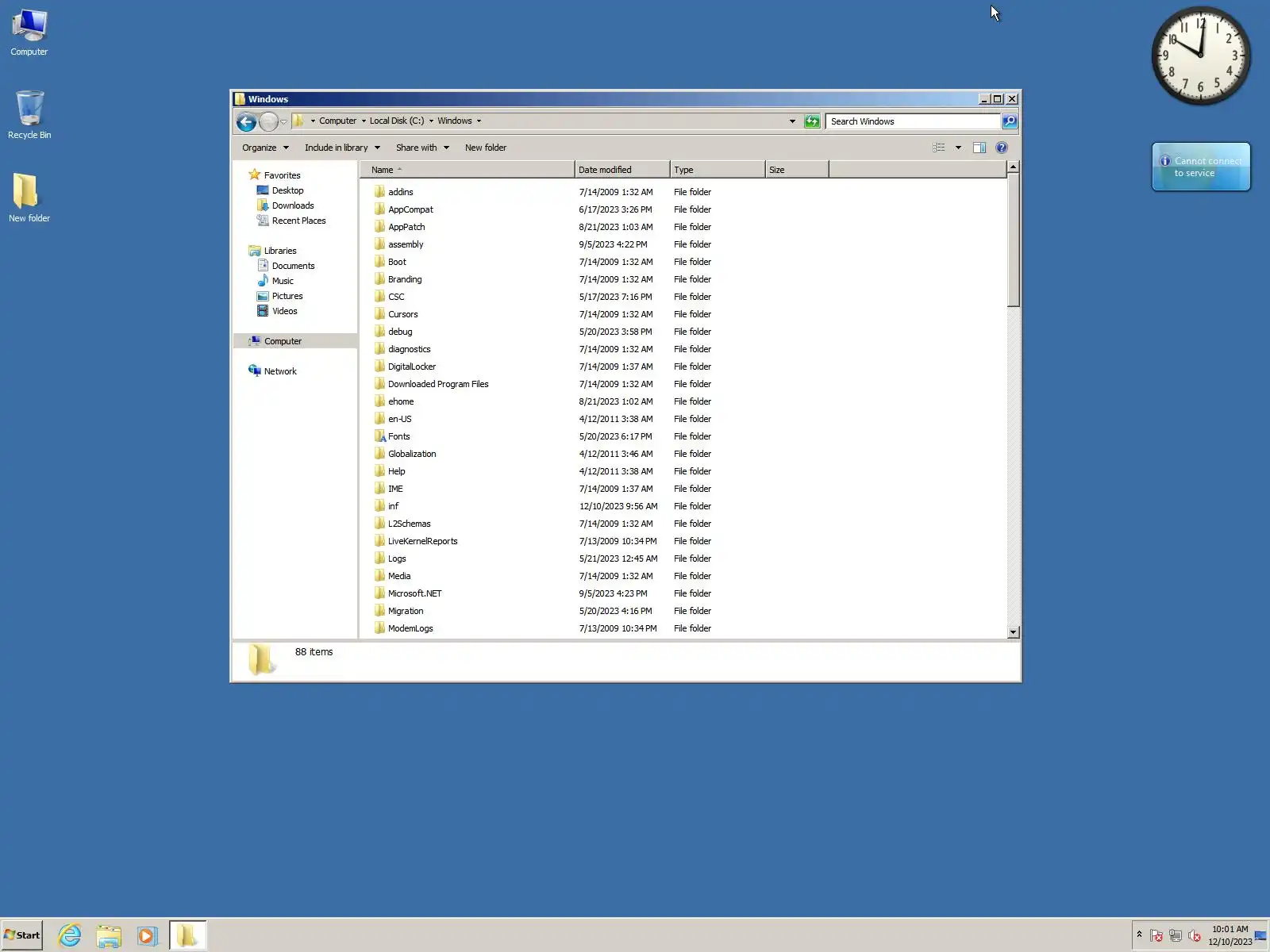This screenshot has width=1270, height=952.
Task: Click the Computer breadcrumb segment
Action: click(x=337, y=121)
